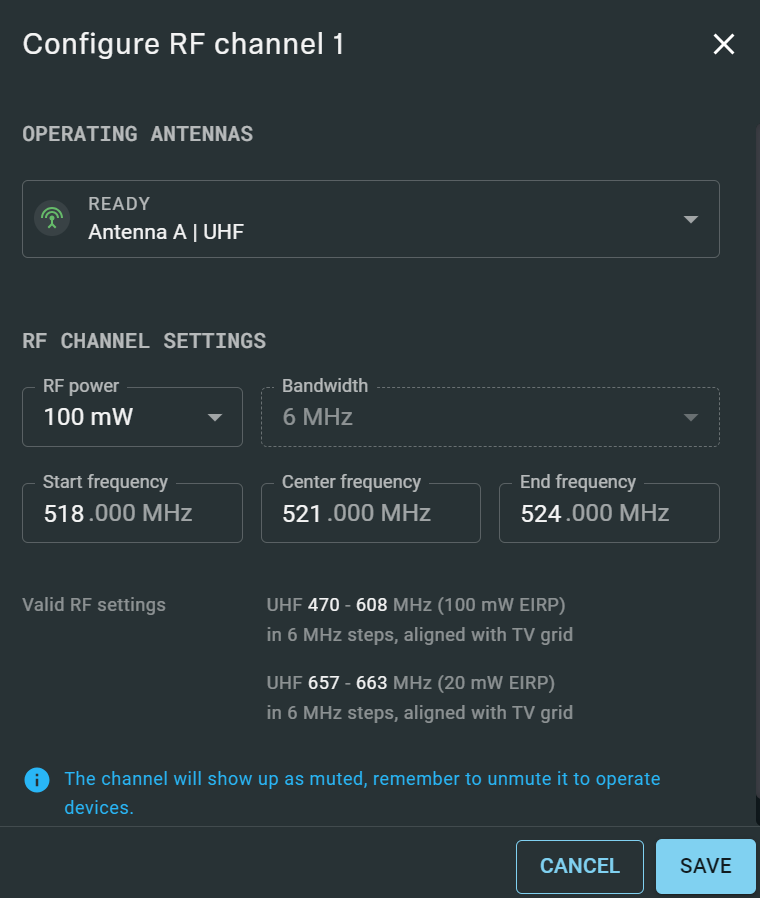Viewport: 760px width, 898px height.
Task: Click the RF CHANNEL SETTINGS heading
Action: pyautogui.click(x=144, y=340)
